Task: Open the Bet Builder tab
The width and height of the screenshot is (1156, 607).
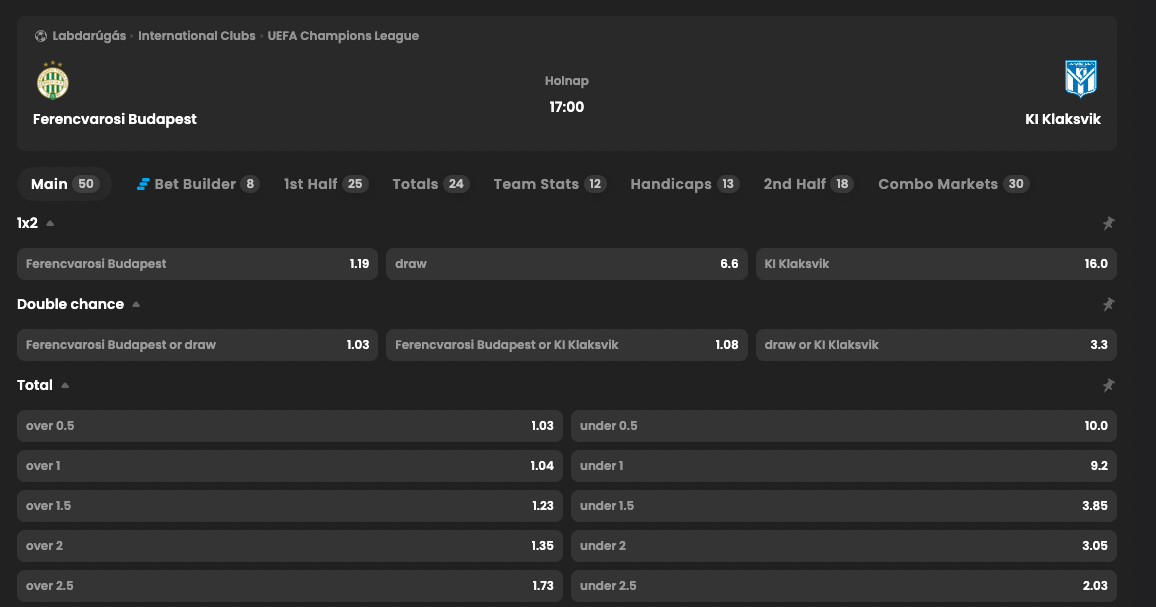Action: tap(198, 184)
